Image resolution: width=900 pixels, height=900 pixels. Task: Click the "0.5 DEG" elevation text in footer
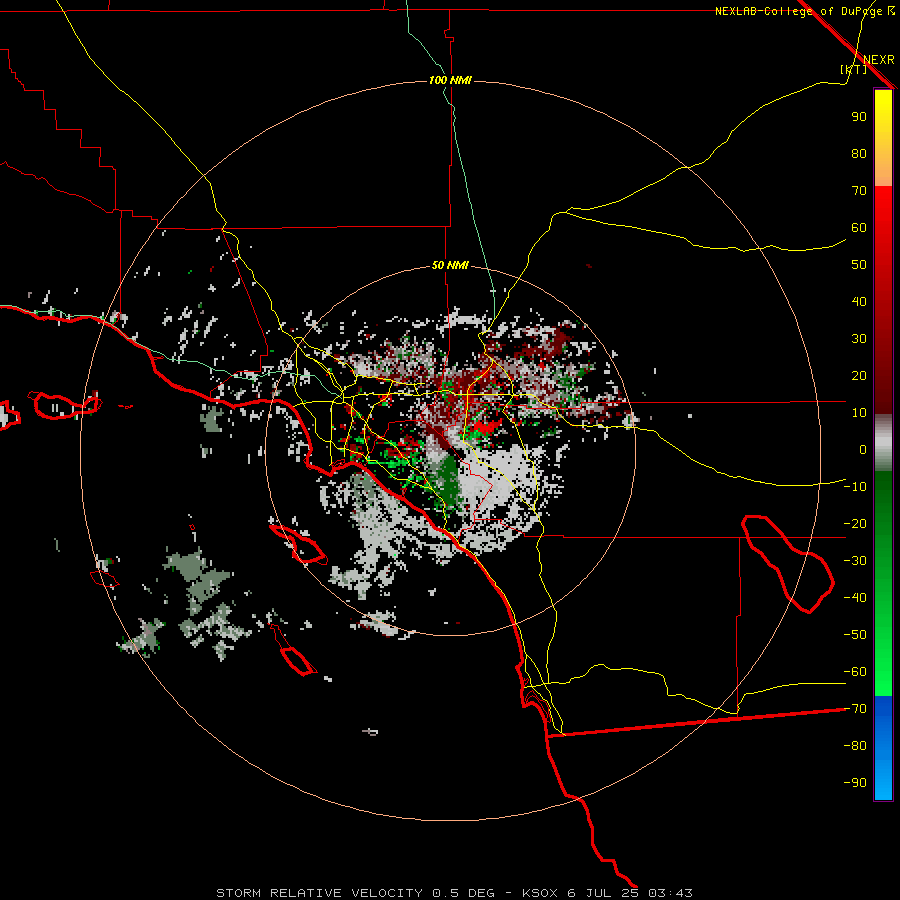[463, 893]
